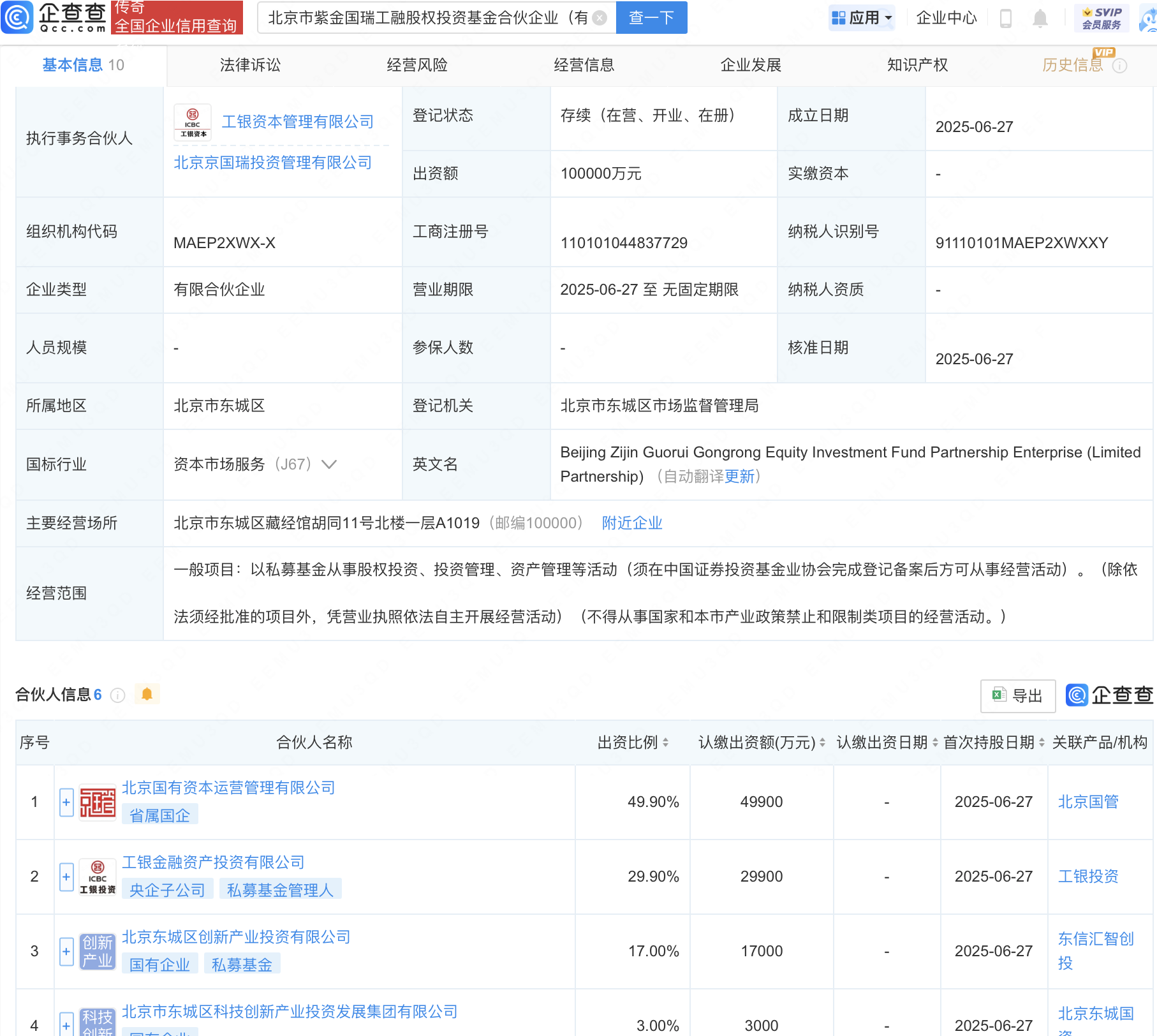Expand row 4 科技创新产业投资发展集团 plus button
This screenshot has height=1036, width=1157.
coord(66,1025)
